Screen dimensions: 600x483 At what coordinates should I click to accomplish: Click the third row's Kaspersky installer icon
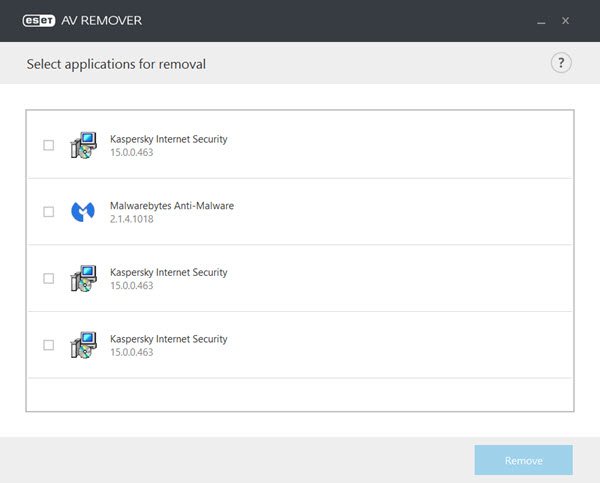click(83, 278)
